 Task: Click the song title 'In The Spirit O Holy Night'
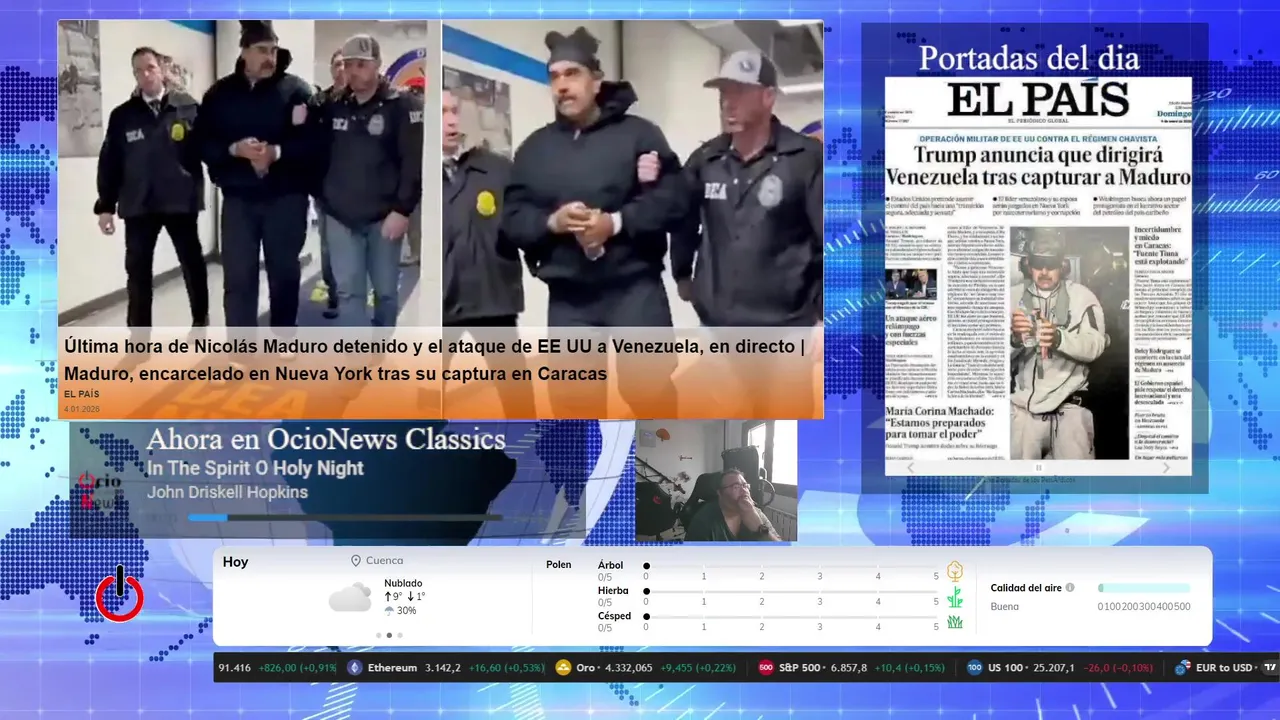pos(255,468)
